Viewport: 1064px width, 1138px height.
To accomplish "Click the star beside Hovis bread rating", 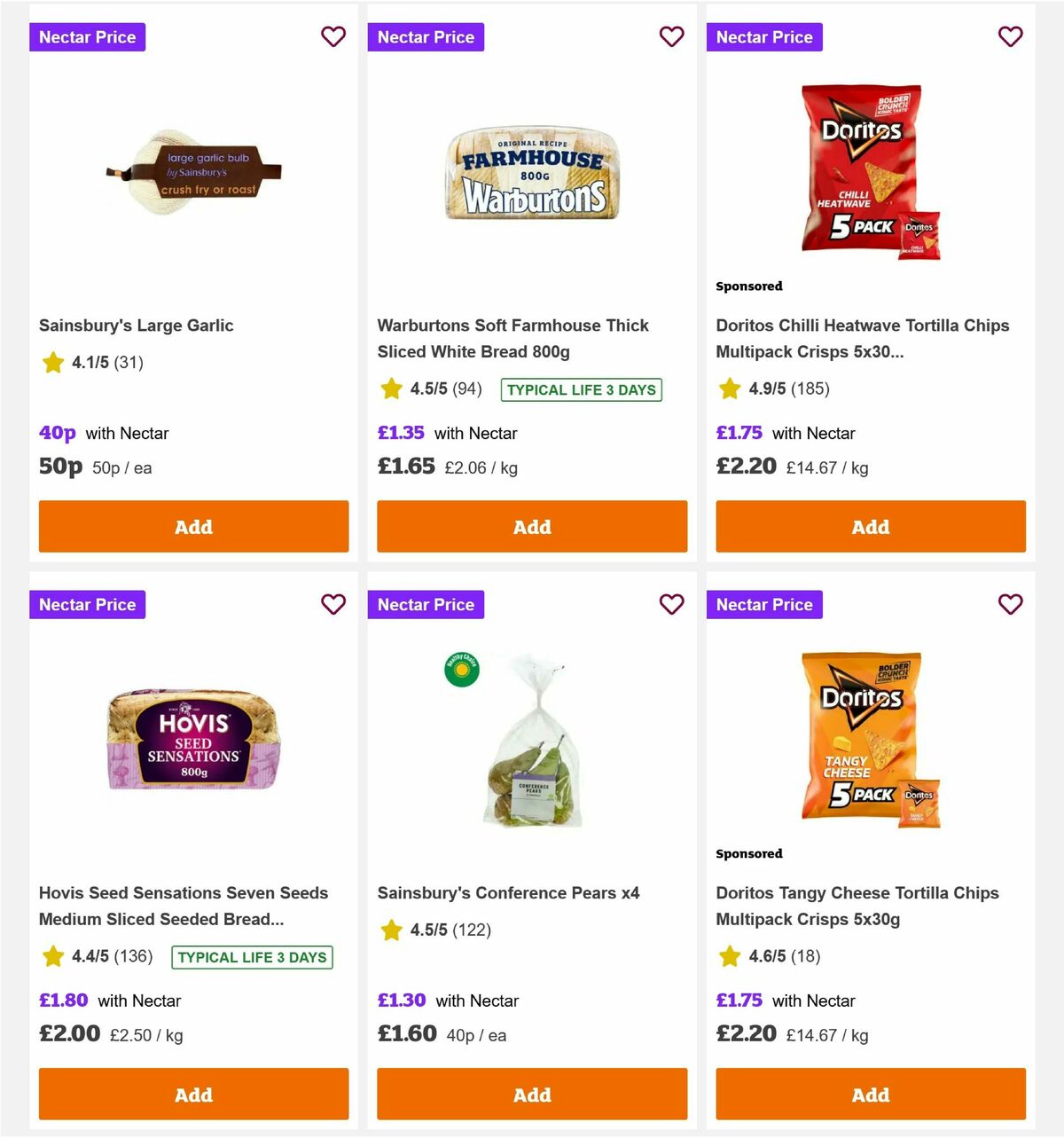I will 52,957.
